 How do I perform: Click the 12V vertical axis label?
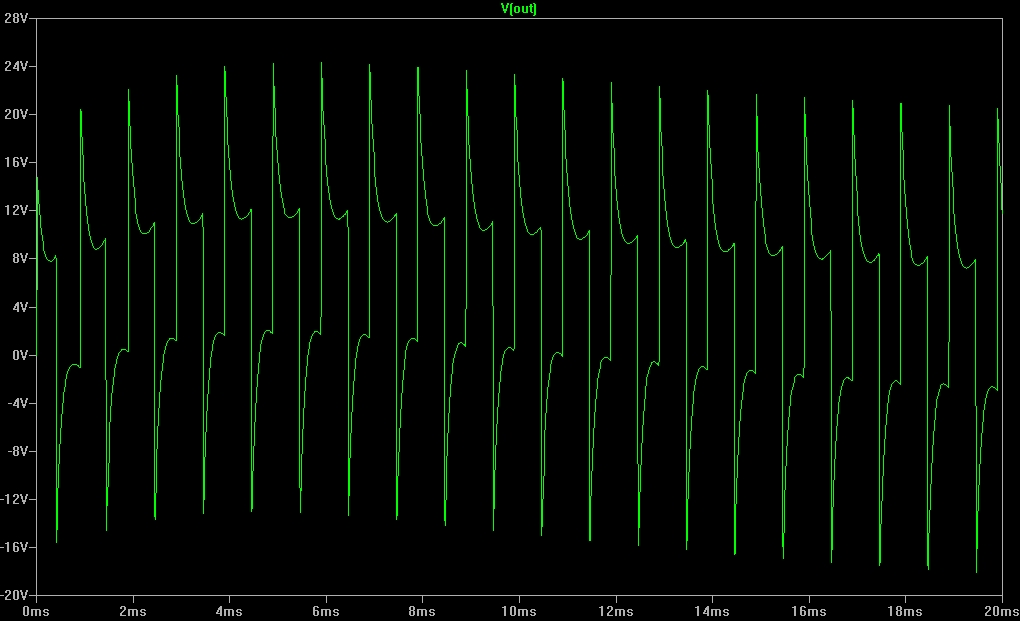(16, 211)
